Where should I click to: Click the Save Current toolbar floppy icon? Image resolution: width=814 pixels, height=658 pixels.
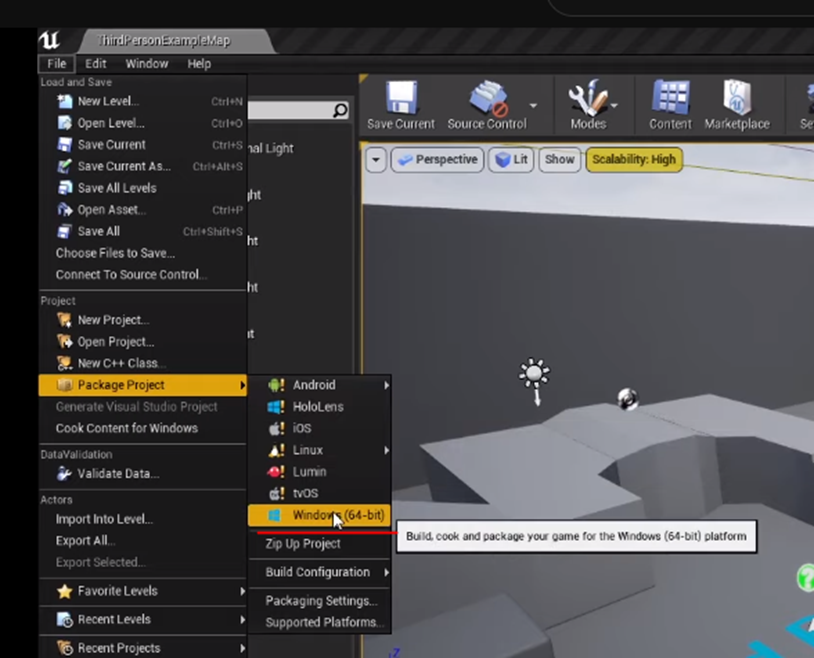[401, 97]
